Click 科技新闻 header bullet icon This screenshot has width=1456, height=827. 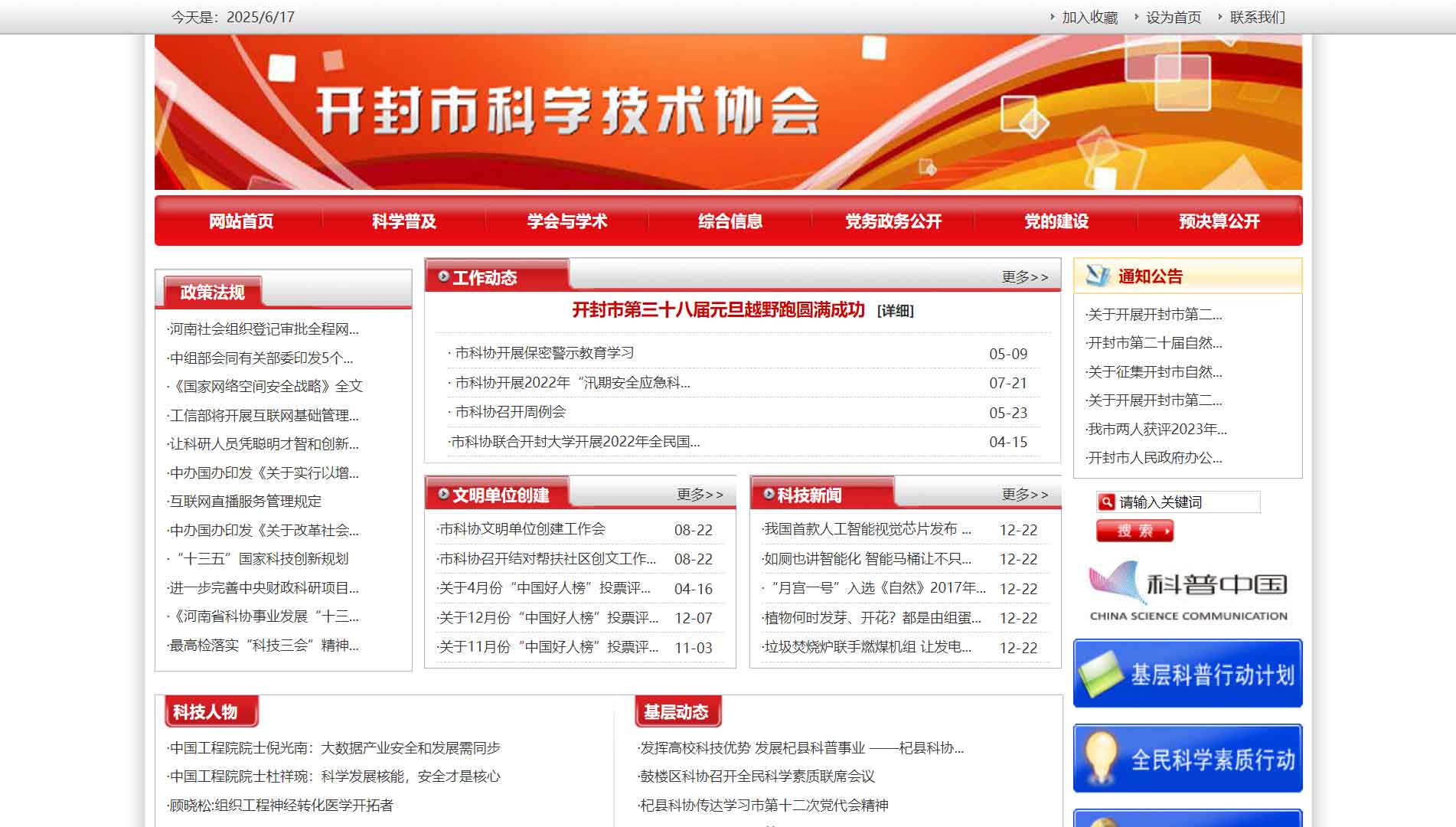[769, 494]
